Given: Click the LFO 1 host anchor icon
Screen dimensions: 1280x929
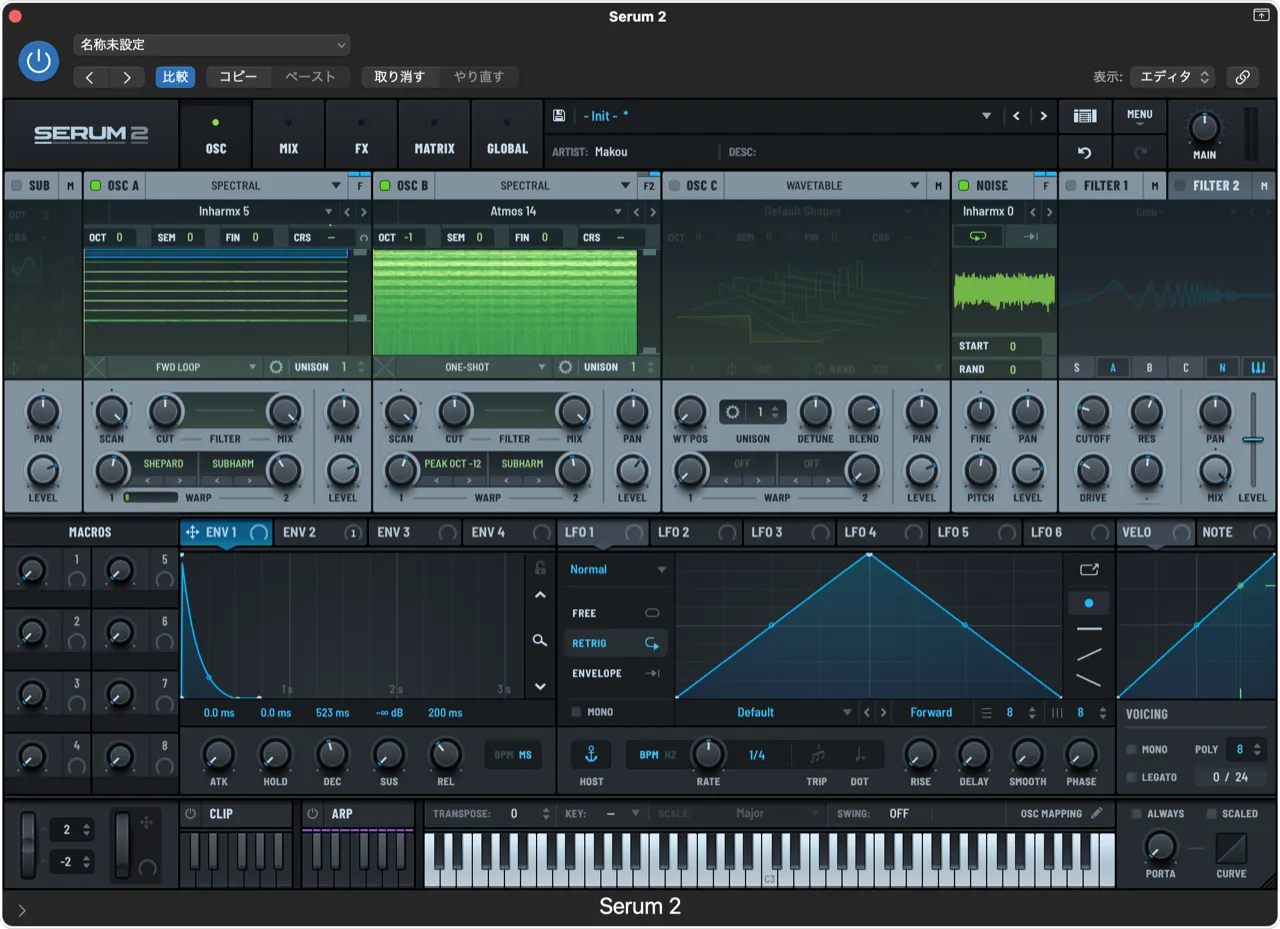Looking at the screenshot, I should (590, 754).
